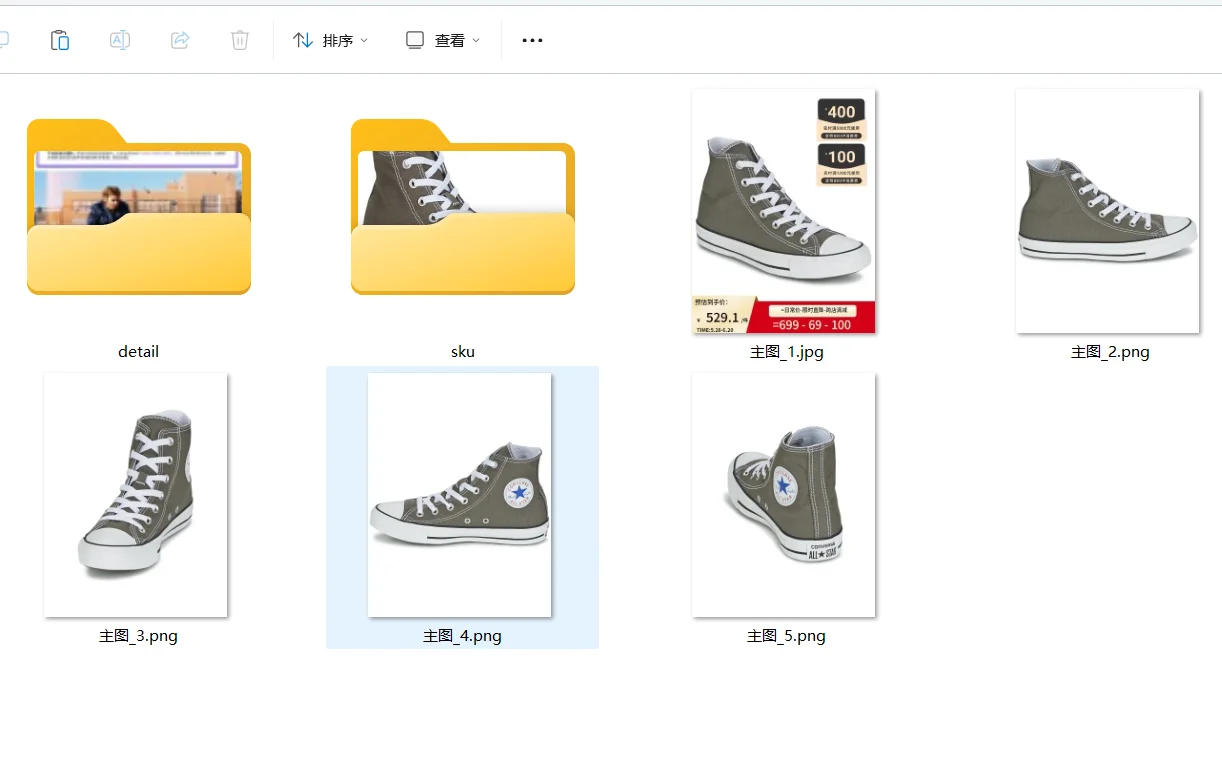The width and height of the screenshot is (1222, 774).
Task: Click the file name label 主图_2.png
Action: pyautogui.click(x=1110, y=352)
